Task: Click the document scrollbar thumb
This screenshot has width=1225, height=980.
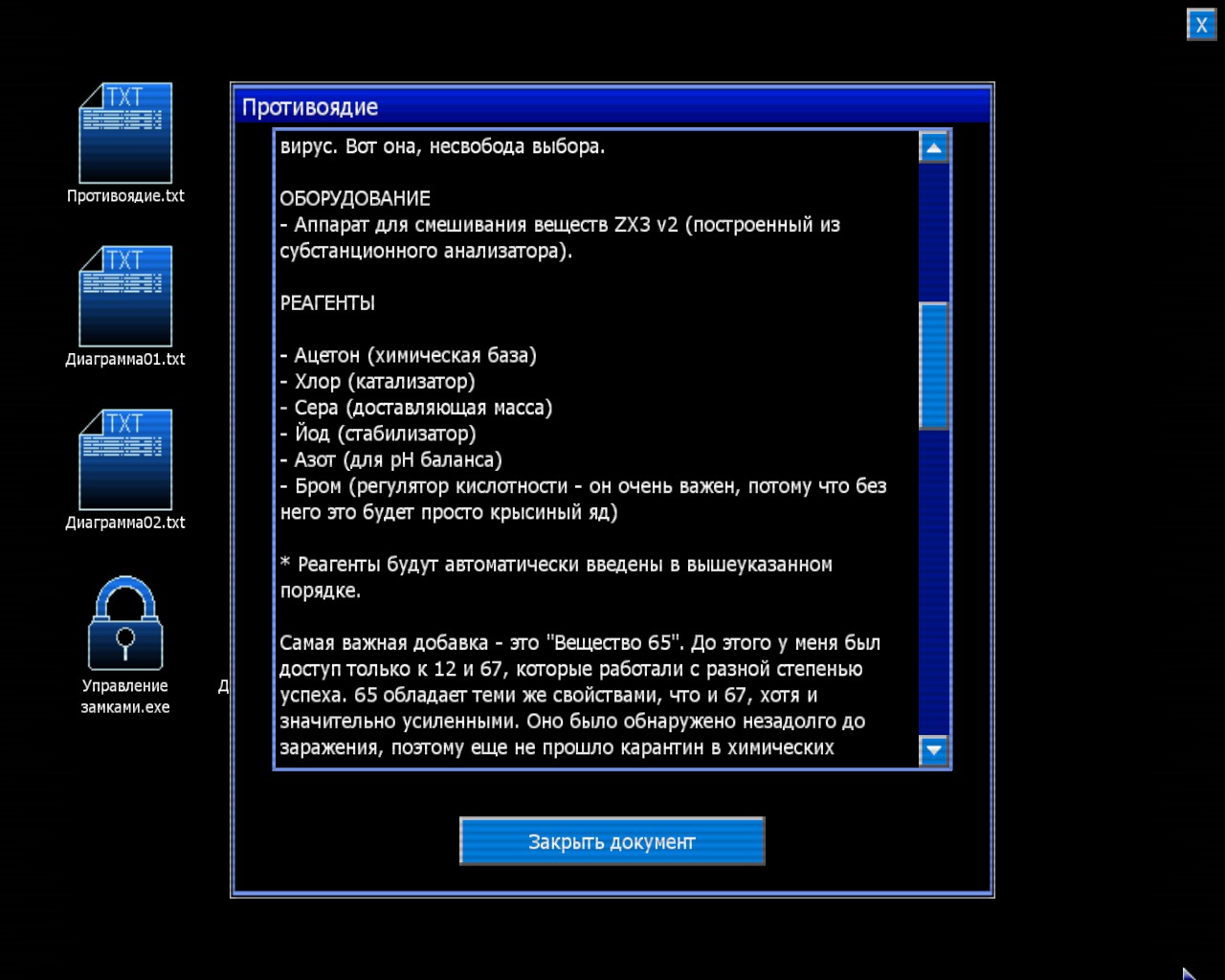Action: [x=933, y=365]
